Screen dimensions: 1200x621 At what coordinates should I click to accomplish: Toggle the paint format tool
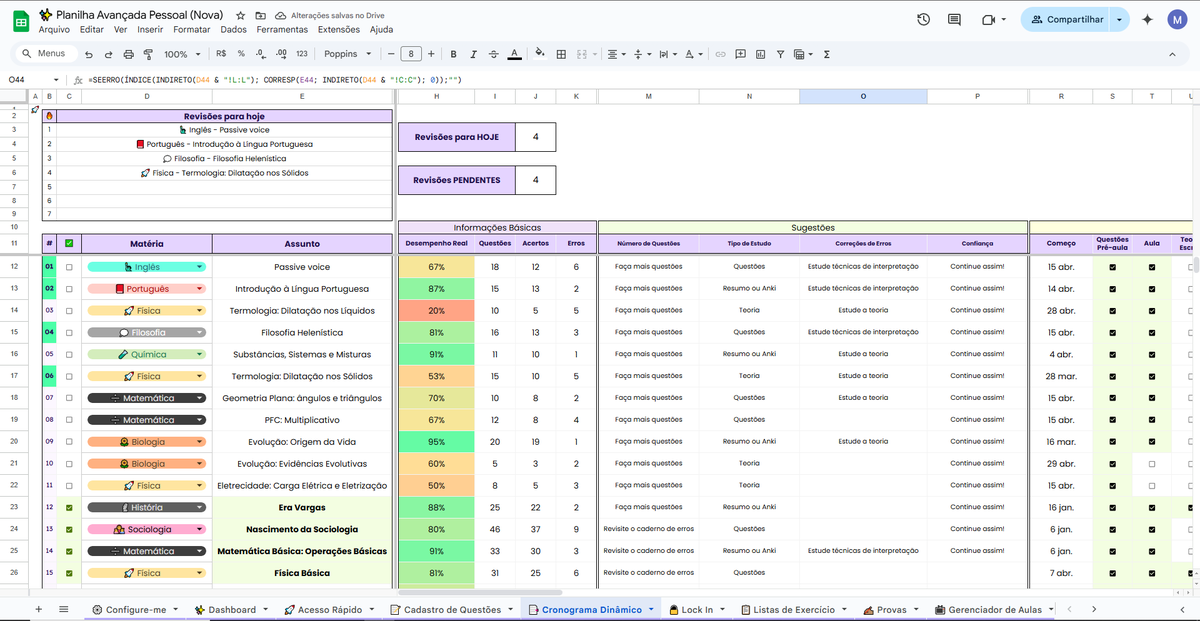click(150, 54)
